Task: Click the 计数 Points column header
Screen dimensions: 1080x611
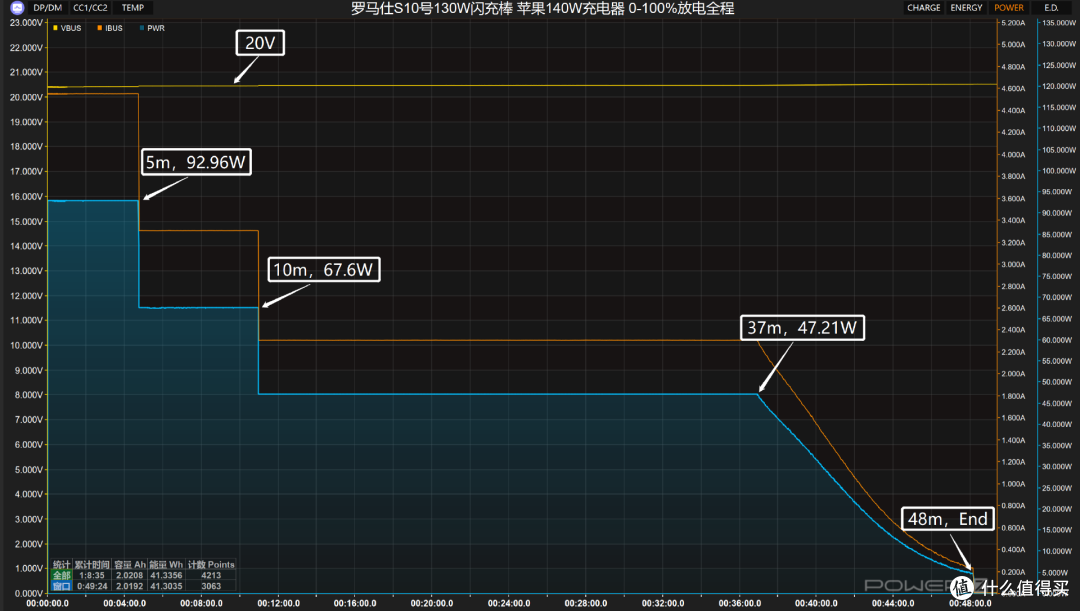Action: pos(211,564)
